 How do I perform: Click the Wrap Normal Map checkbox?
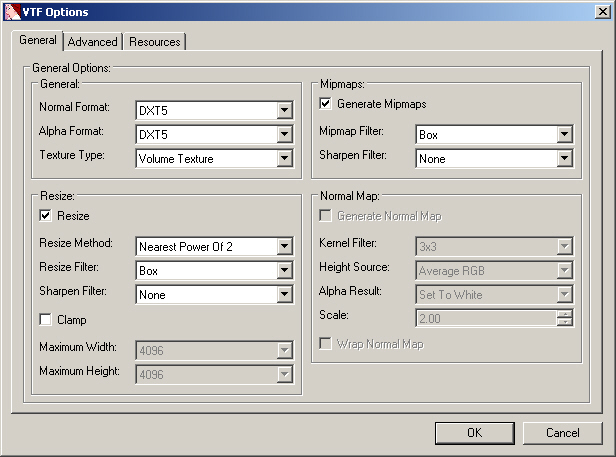pos(325,344)
